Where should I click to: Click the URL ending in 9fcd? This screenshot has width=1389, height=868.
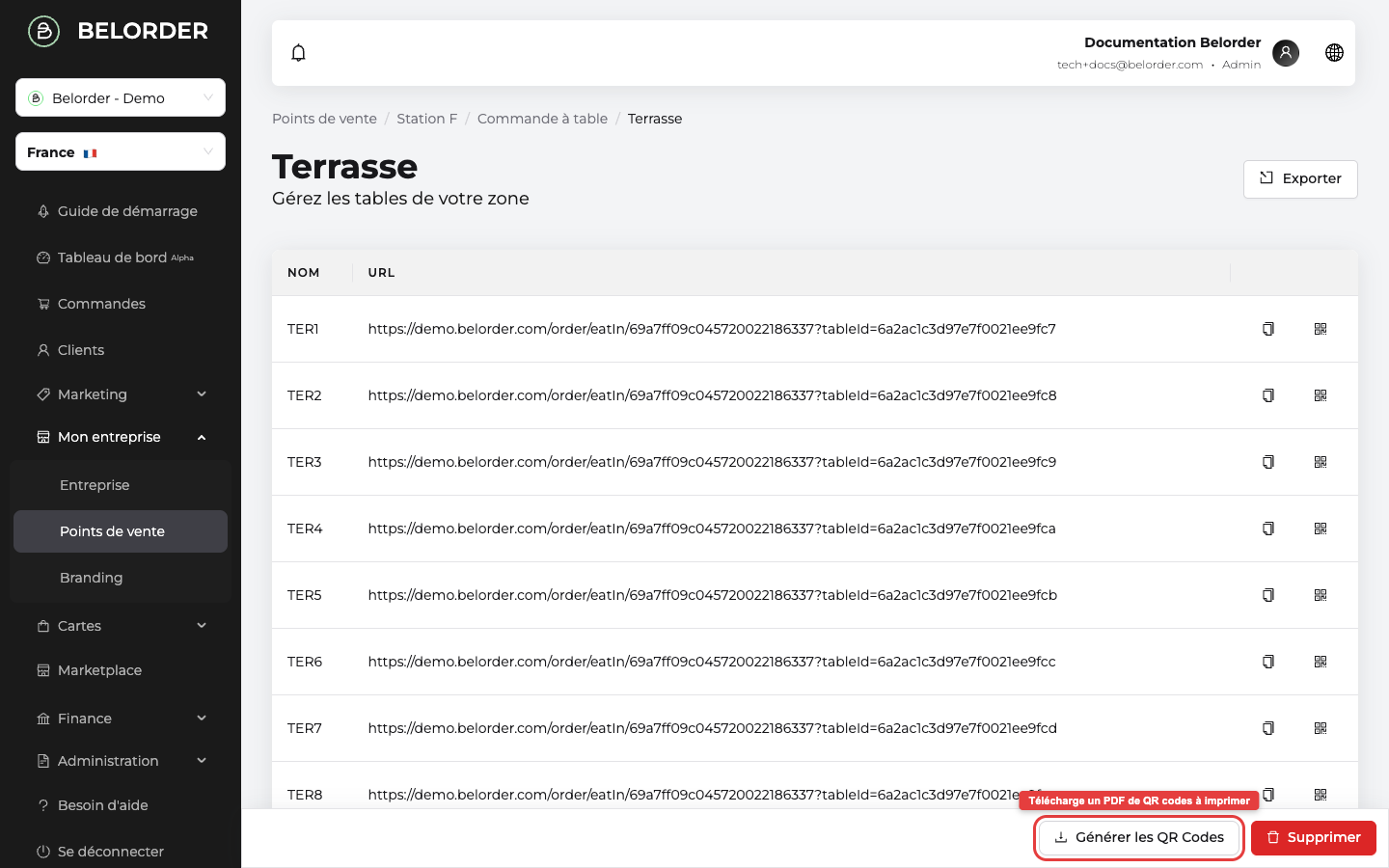(x=713, y=728)
